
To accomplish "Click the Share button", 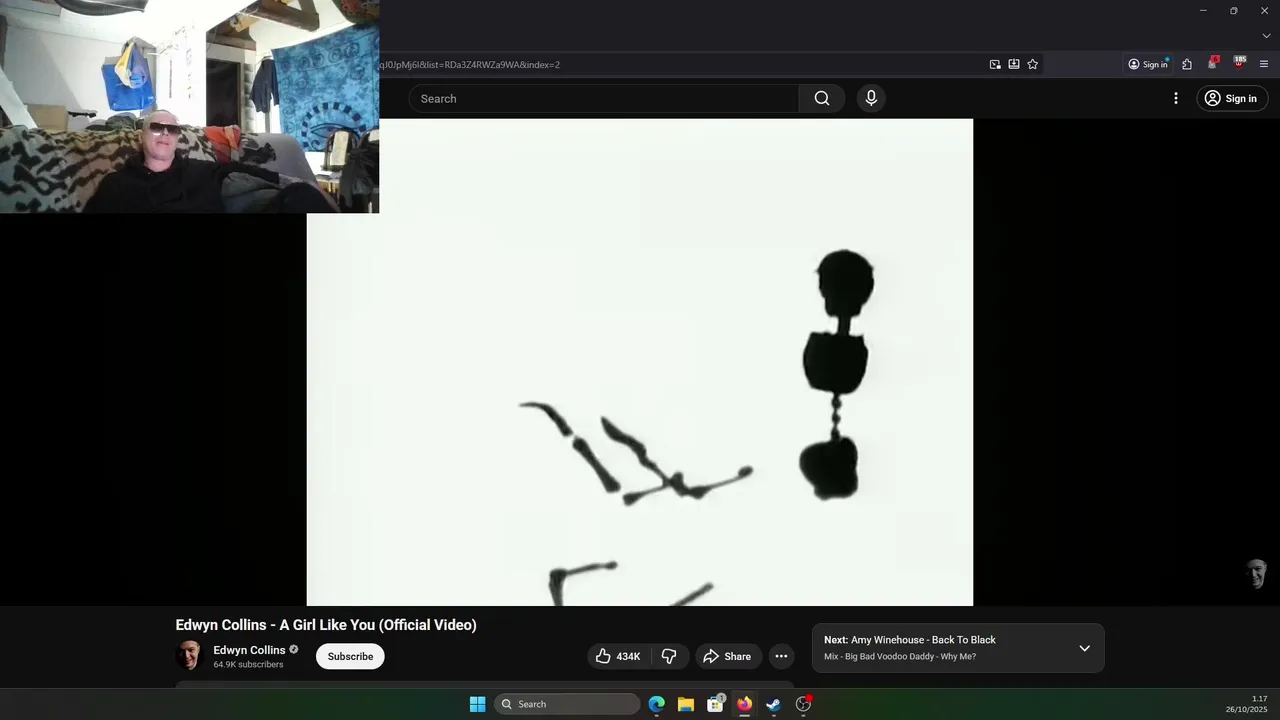I will click(x=728, y=656).
